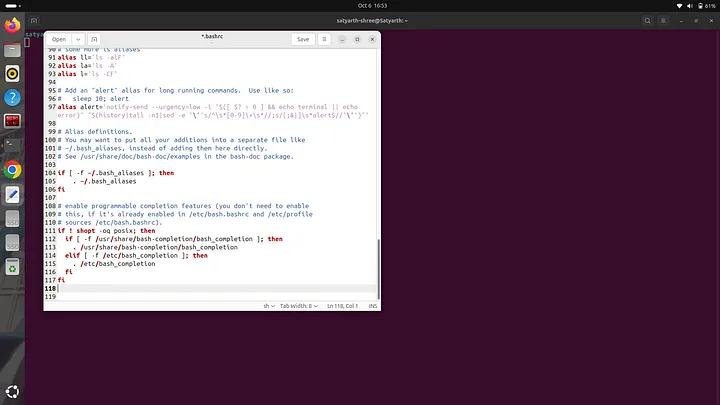
Task: Open the Terminal hamburger menu
Action: click(x=663, y=21)
